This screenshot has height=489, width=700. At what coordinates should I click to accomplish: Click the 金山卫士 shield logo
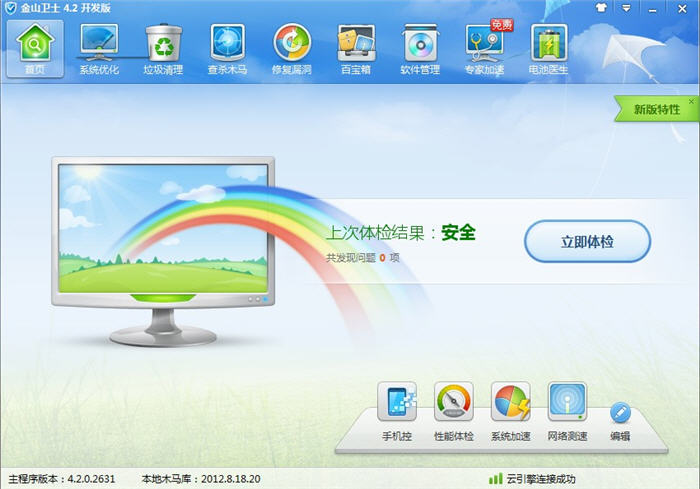[10, 8]
